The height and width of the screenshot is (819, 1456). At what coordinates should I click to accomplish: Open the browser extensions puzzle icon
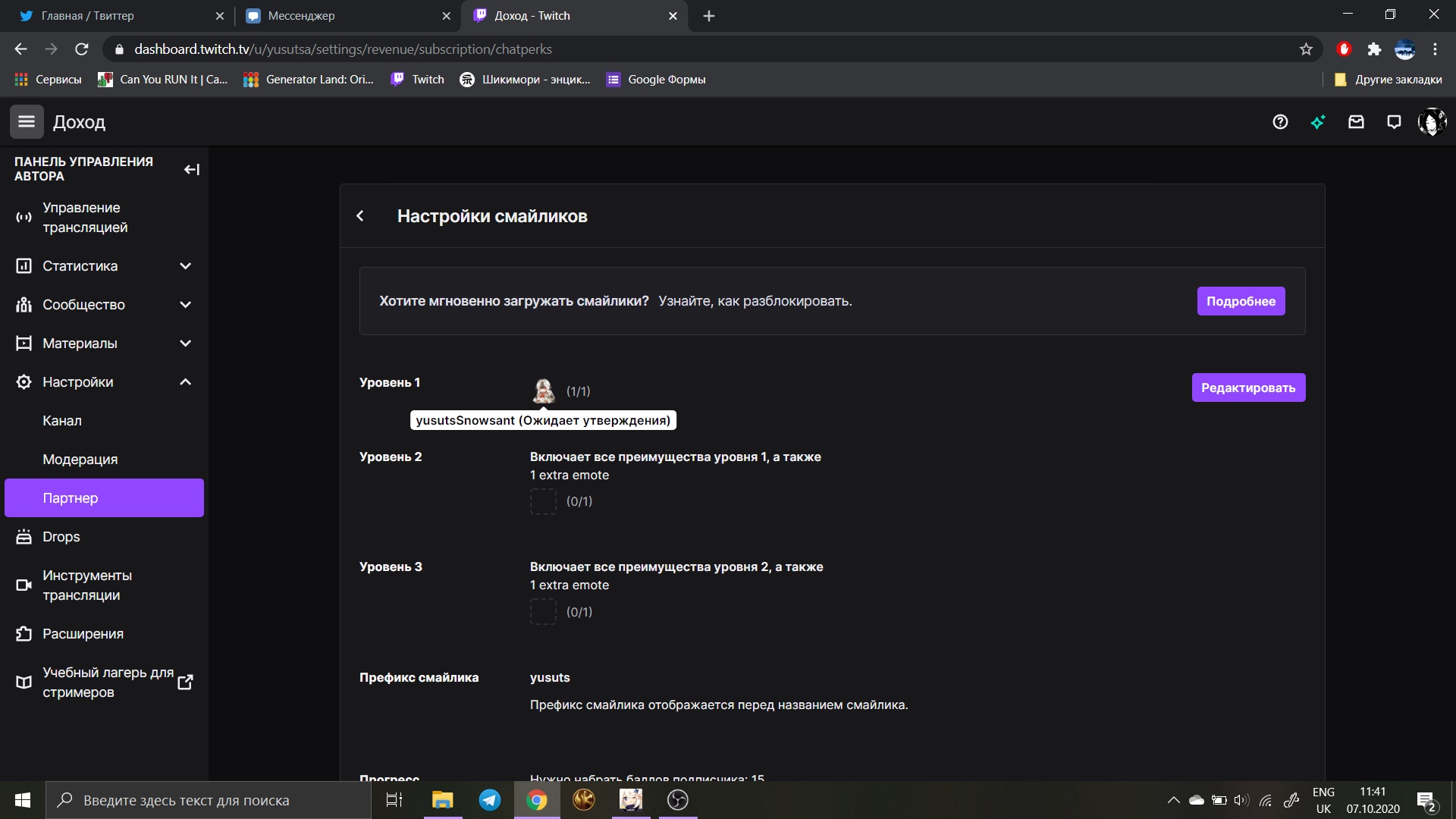(1374, 49)
